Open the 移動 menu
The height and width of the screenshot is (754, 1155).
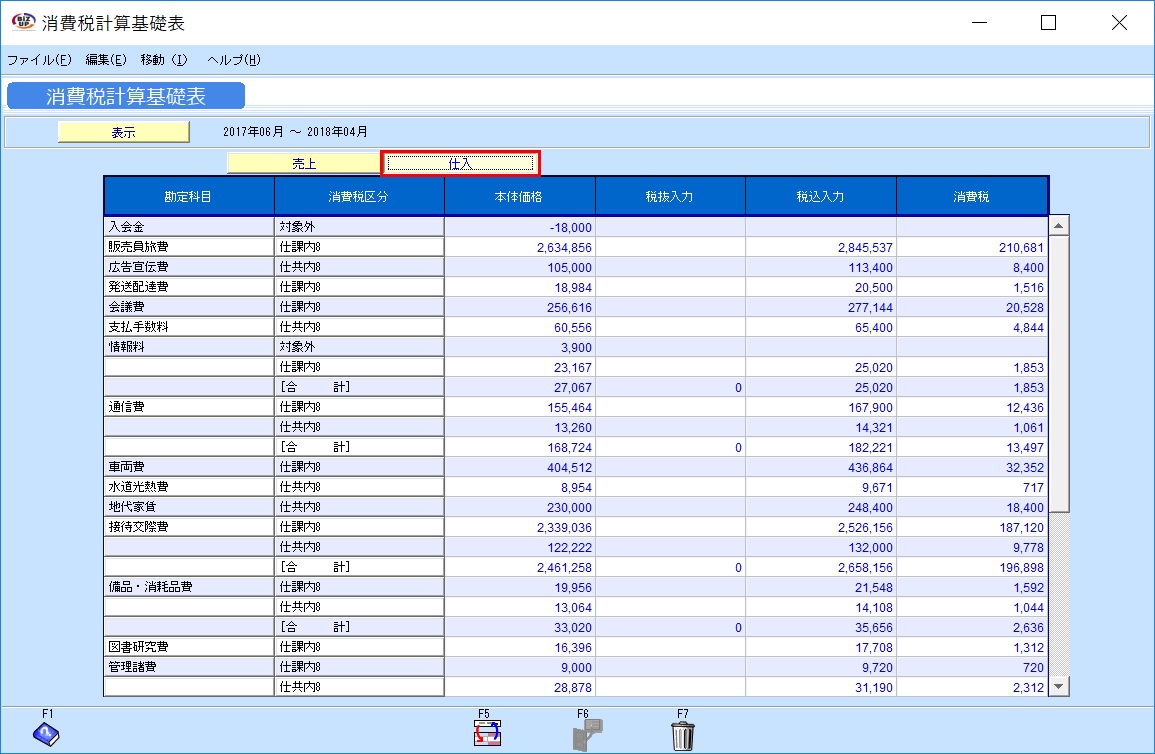(162, 60)
